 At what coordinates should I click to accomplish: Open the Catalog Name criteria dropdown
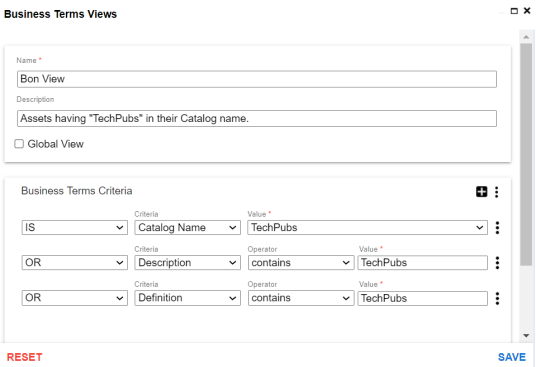click(187, 228)
